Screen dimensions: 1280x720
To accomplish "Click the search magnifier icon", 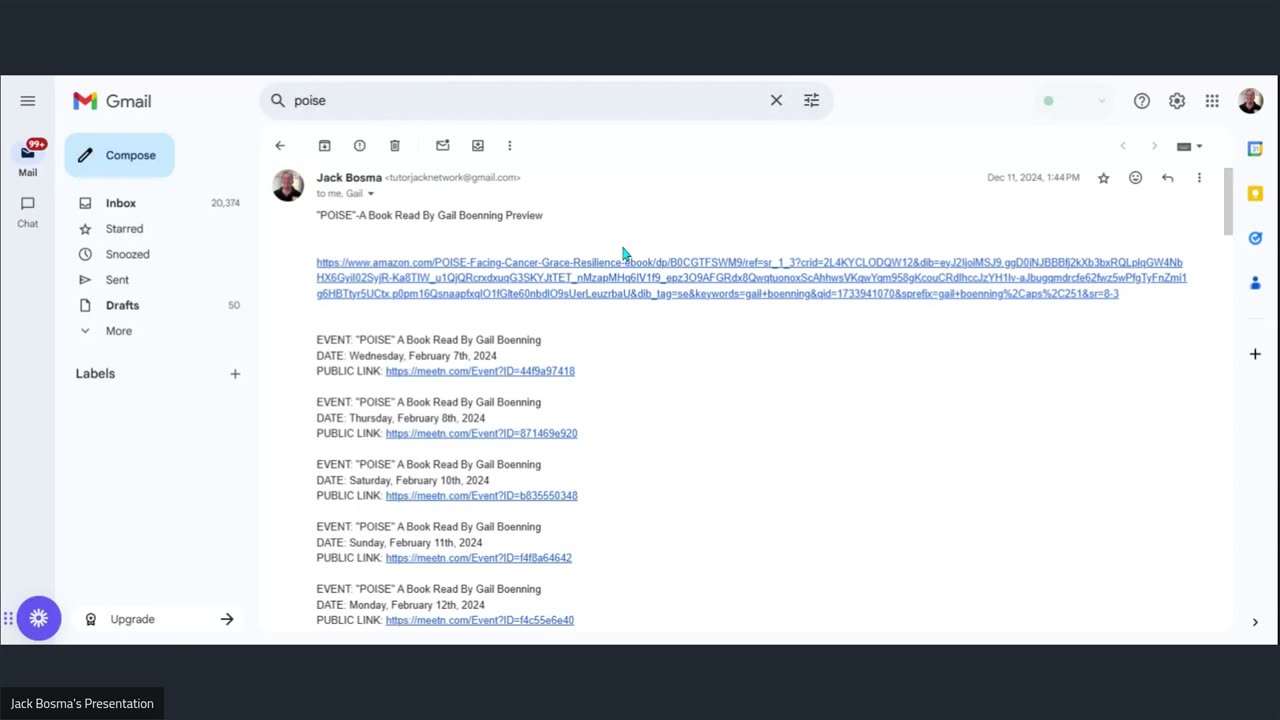I will 278,100.
